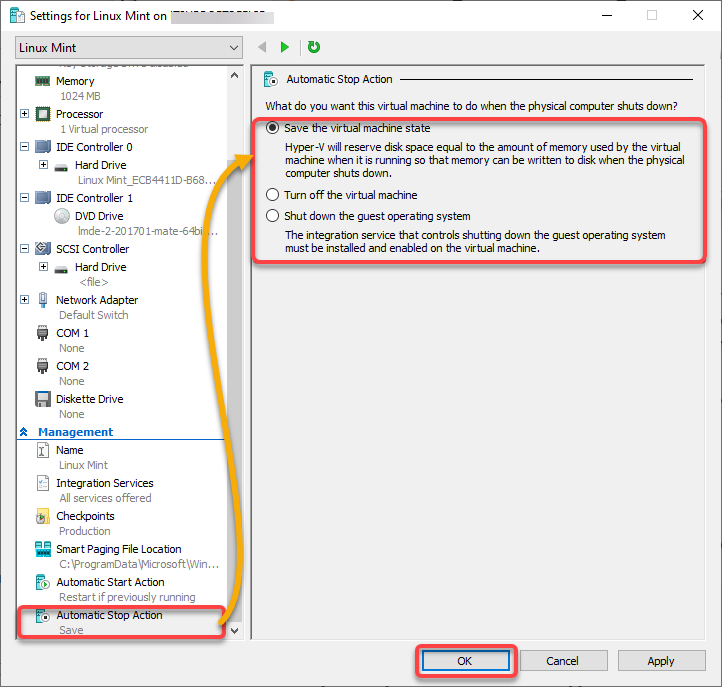Select Automatic Start Action item
The width and height of the screenshot is (722, 687).
point(110,582)
